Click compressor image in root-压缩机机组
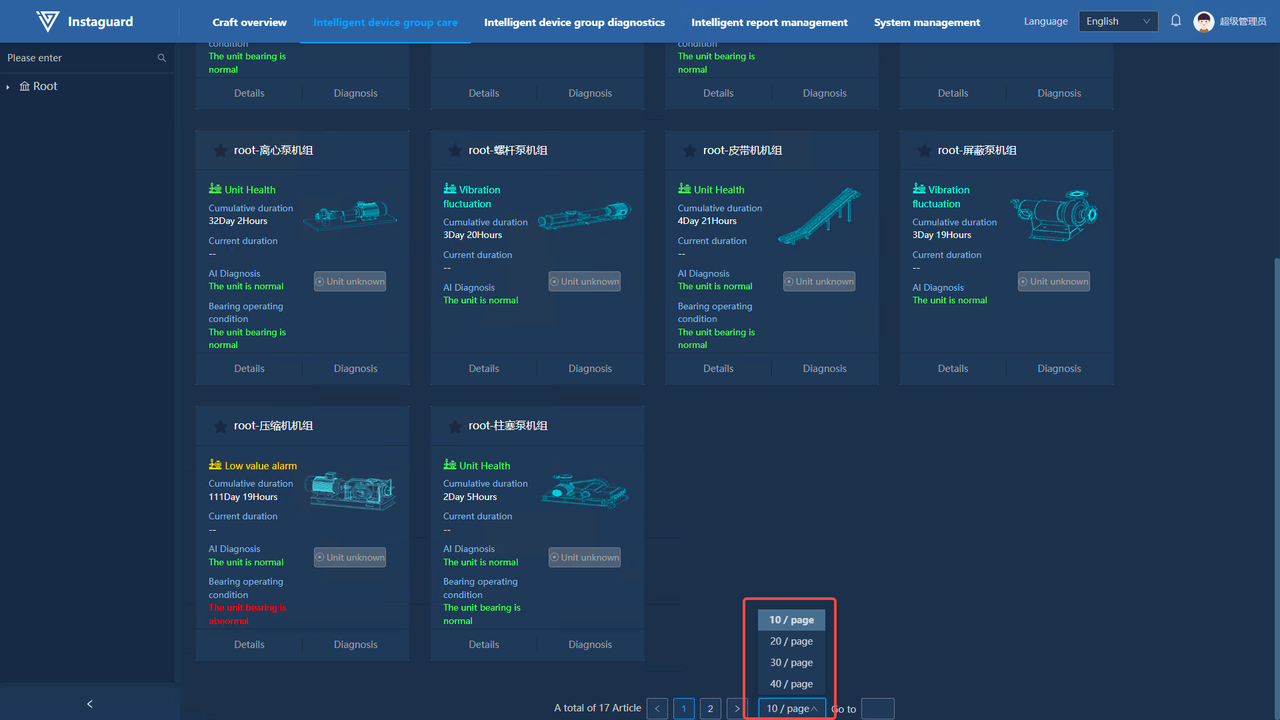Screen dimensions: 1280x720 pos(350,490)
